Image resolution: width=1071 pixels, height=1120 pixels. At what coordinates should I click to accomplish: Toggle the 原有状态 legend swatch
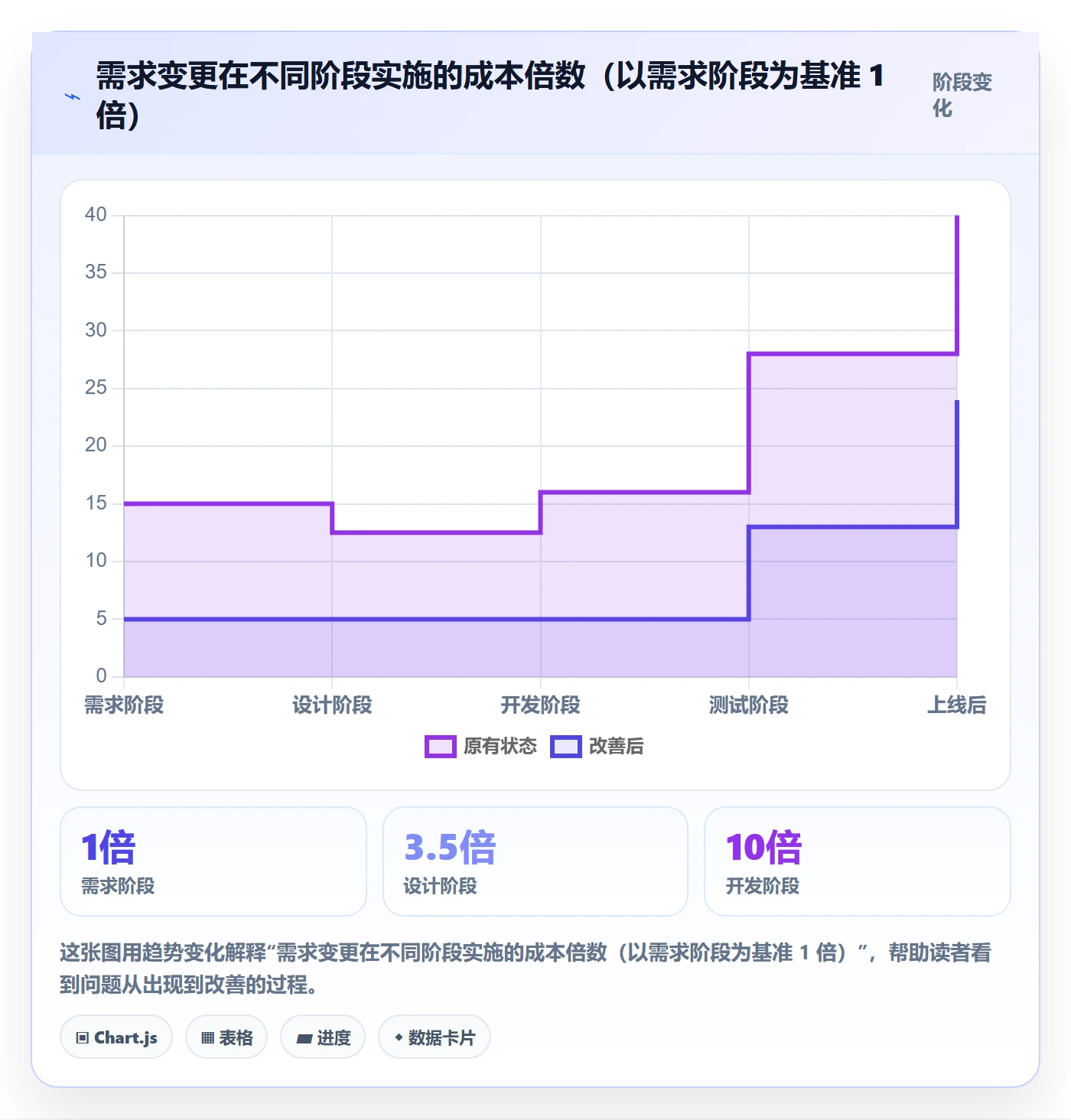tap(441, 747)
